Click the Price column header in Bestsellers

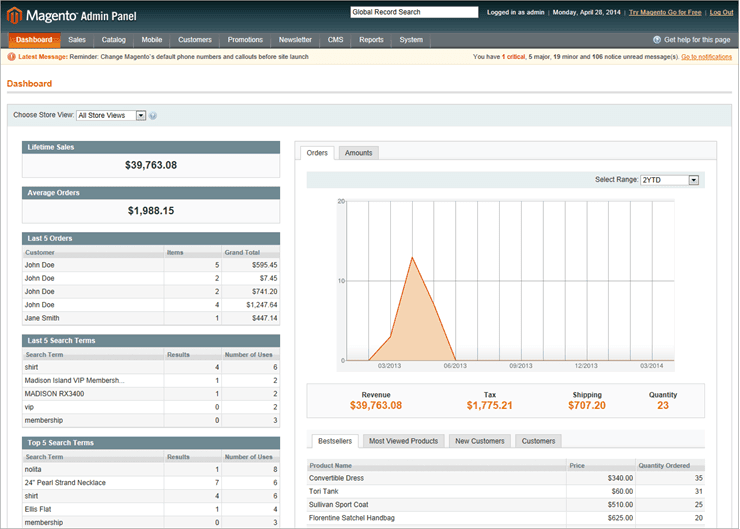tap(601, 465)
